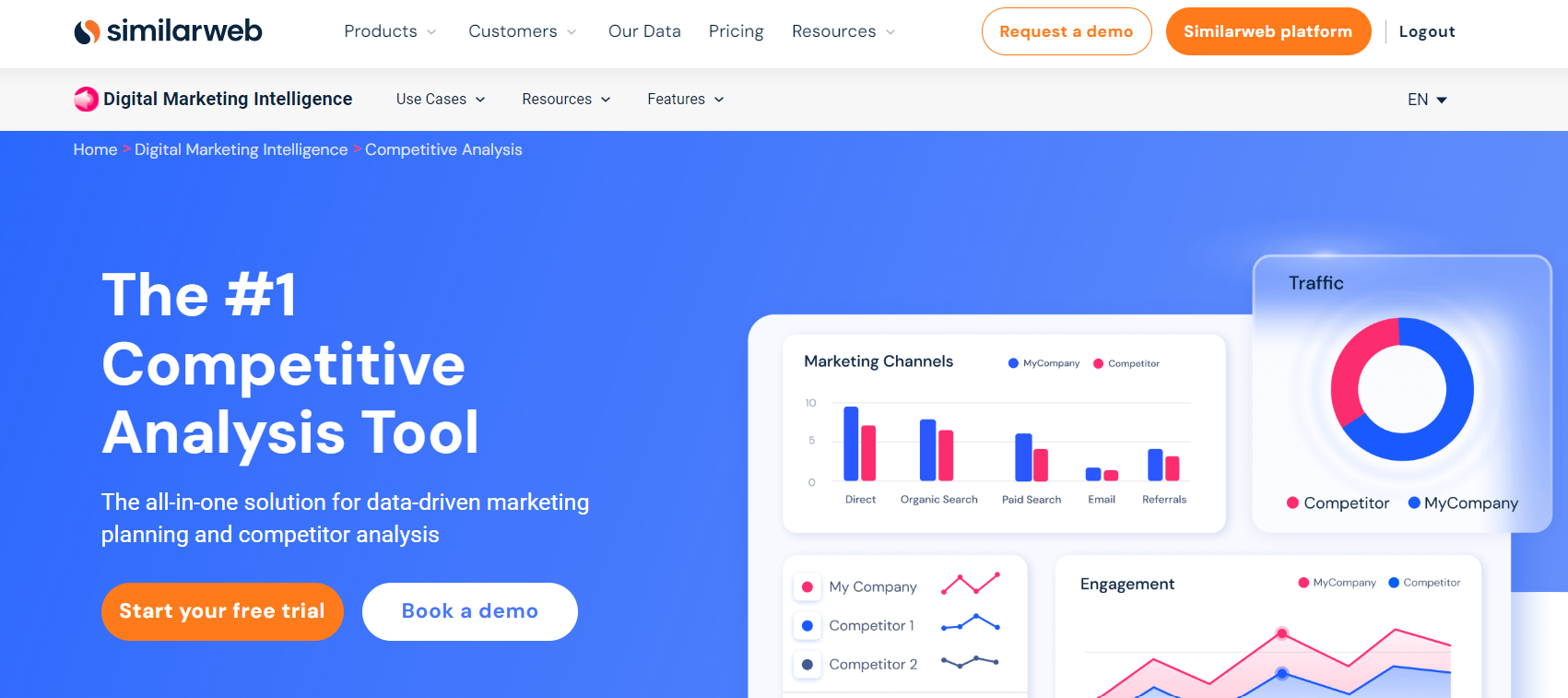Click the Traffic card 'MyCompany' legend label
1568x698 pixels.
point(1471,503)
